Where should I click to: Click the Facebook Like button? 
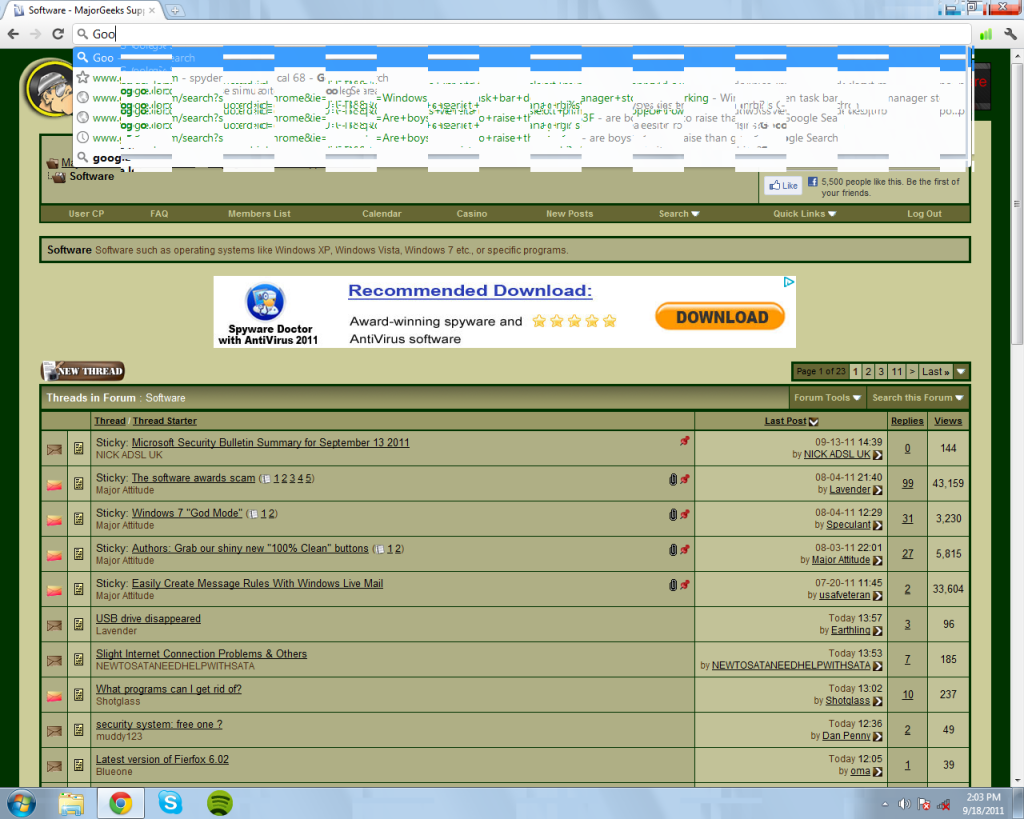click(782, 186)
